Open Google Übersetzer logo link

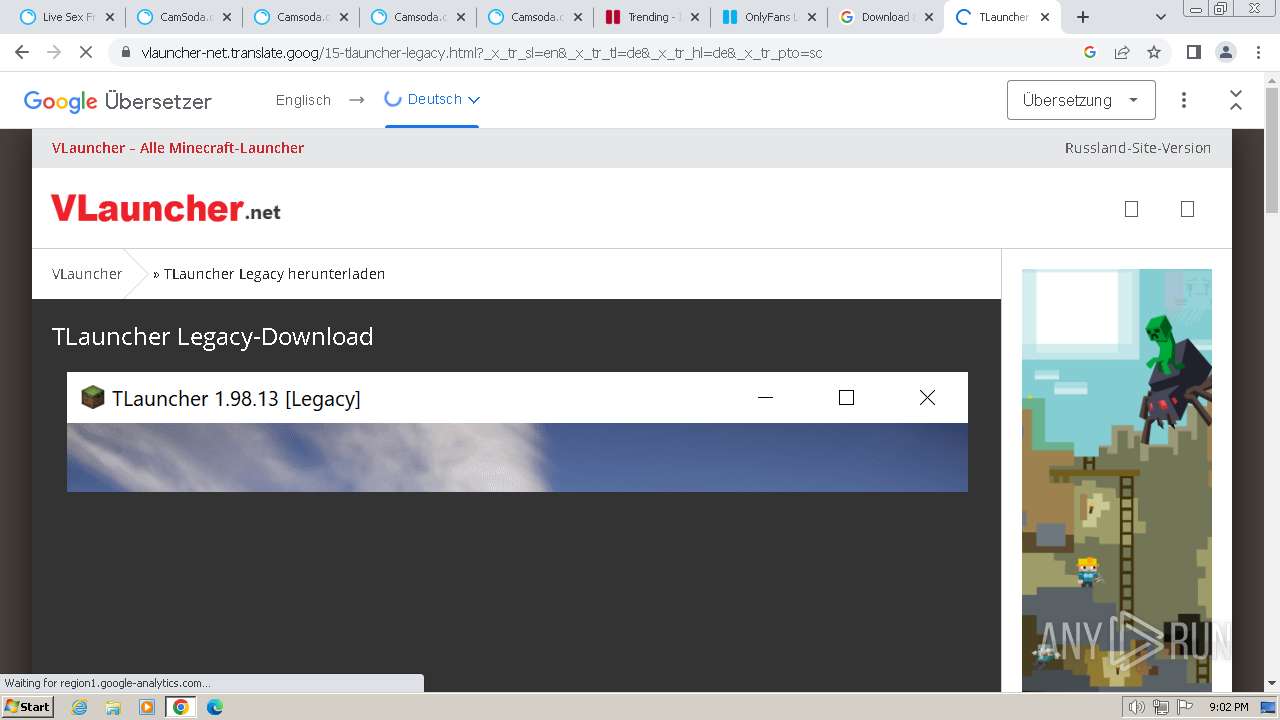coord(118,101)
